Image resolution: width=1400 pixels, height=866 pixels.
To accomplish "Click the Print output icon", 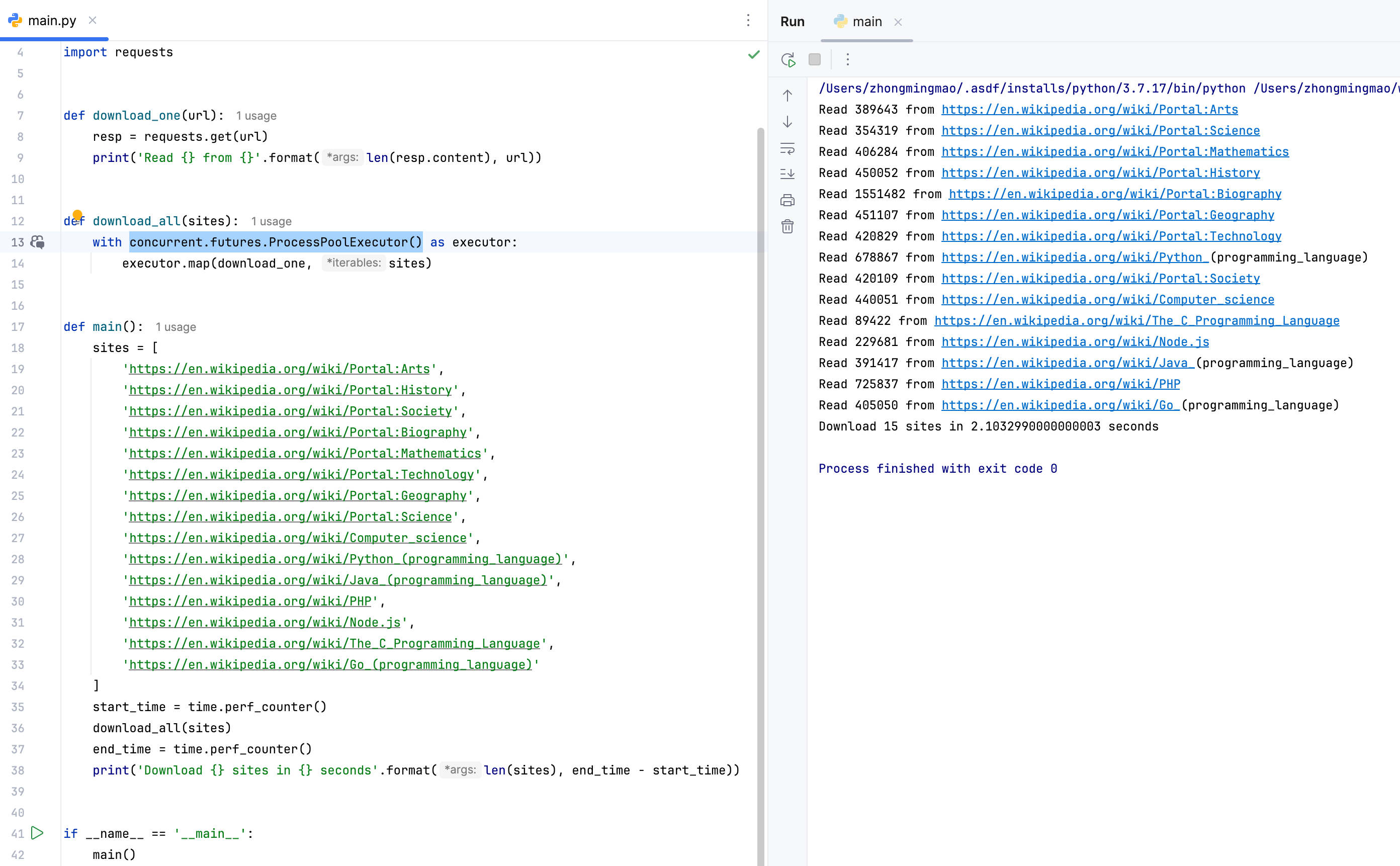I will pos(787,201).
